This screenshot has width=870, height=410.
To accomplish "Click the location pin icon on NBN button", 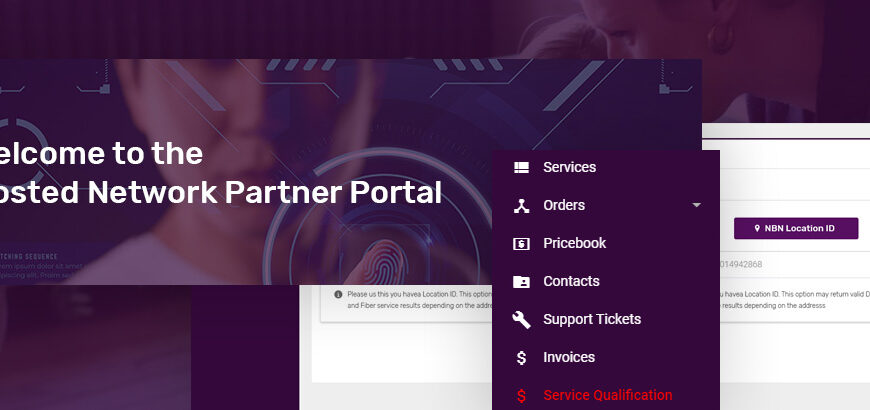I will tap(757, 229).
